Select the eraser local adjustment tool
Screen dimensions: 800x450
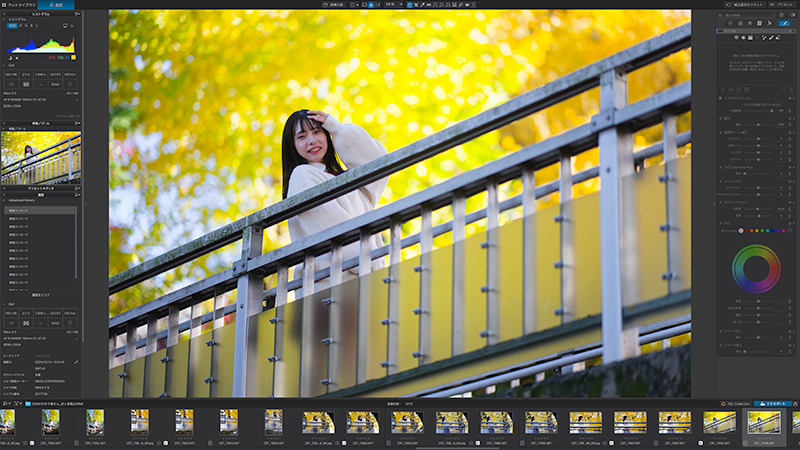pyautogui.click(x=778, y=37)
